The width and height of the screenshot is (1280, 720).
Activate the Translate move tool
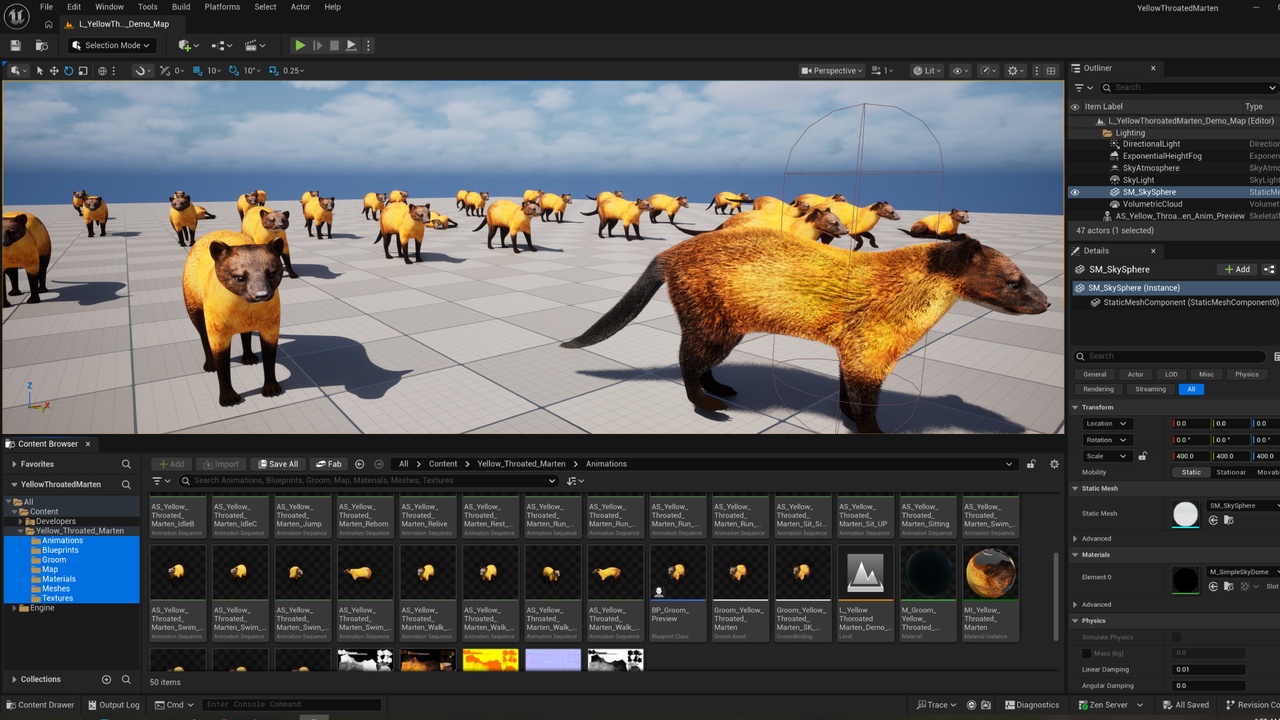54,71
